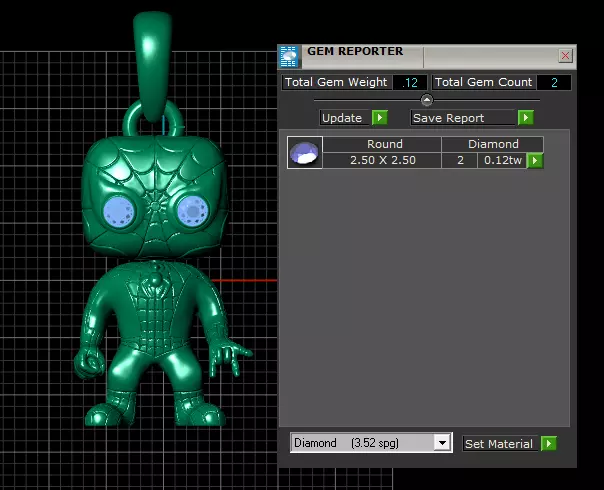Close the Gem Reporter window
The width and height of the screenshot is (604, 490).
click(565, 55)
